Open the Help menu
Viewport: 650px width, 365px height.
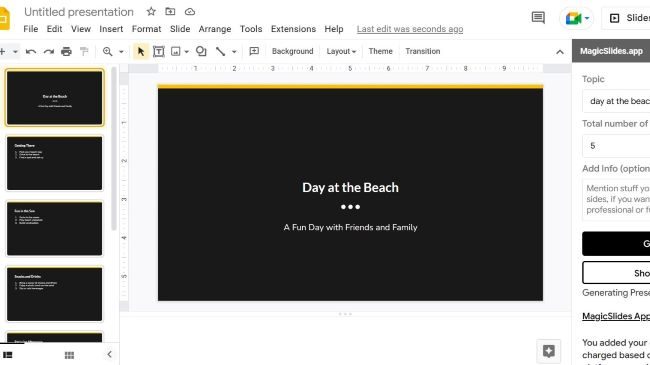pyautogui.click(x=334, y=29)
